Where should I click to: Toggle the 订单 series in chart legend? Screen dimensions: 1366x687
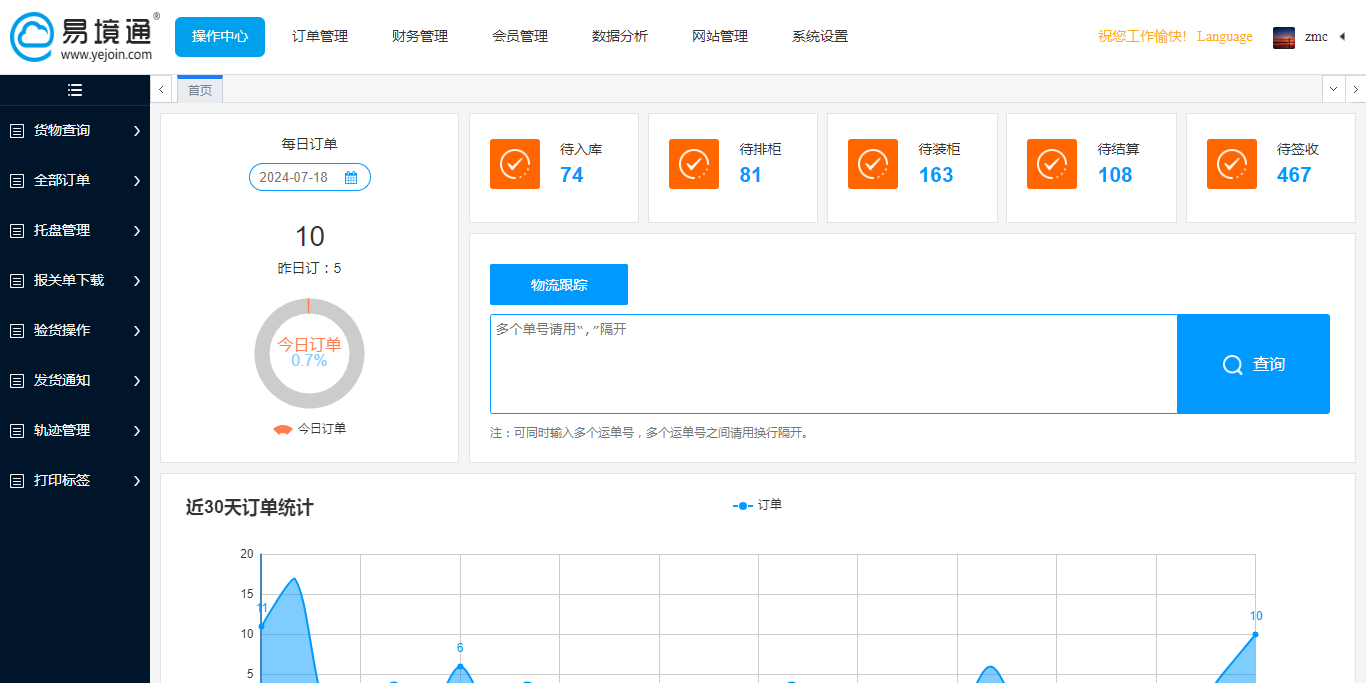click(758, 505)
